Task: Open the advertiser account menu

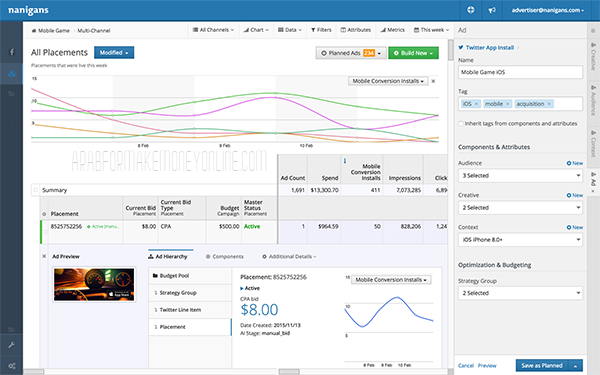Action: (x=548, y=10)
